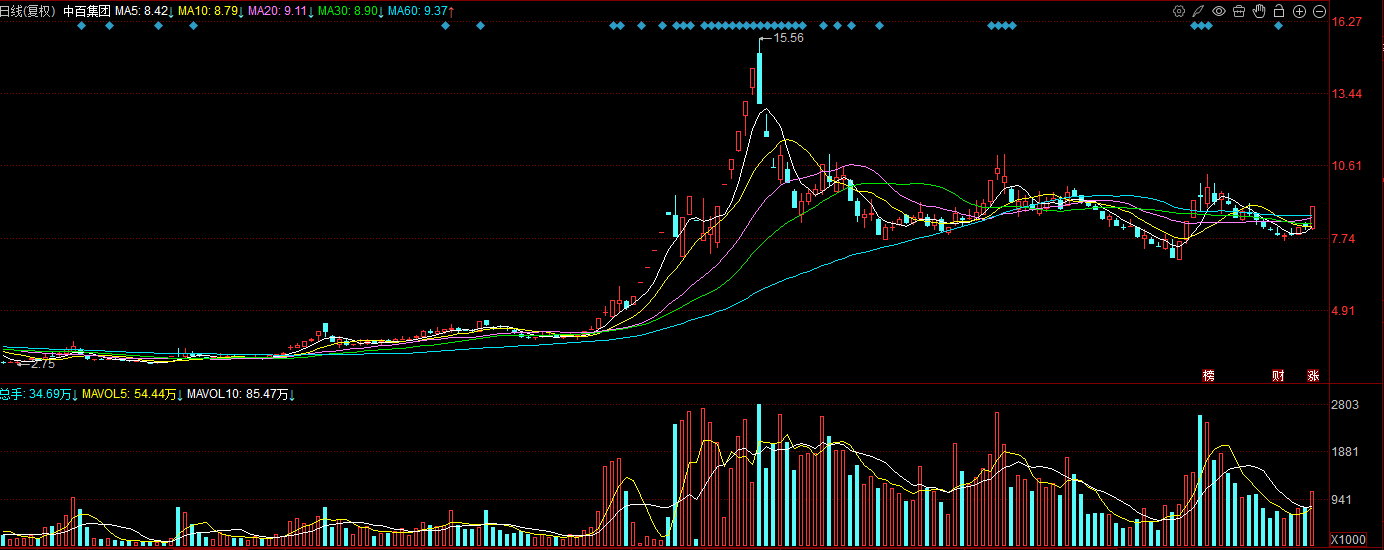Select the MA60: 9.37 indicator label

[x=420, y=11]
